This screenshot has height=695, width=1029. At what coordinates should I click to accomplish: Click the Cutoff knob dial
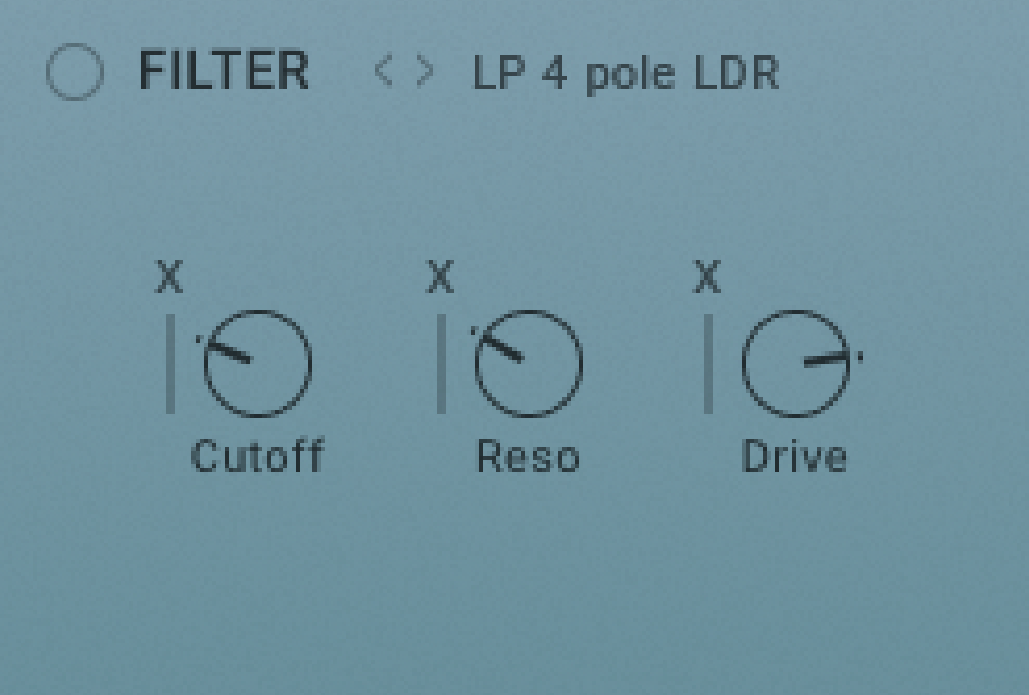click(258, 364)
